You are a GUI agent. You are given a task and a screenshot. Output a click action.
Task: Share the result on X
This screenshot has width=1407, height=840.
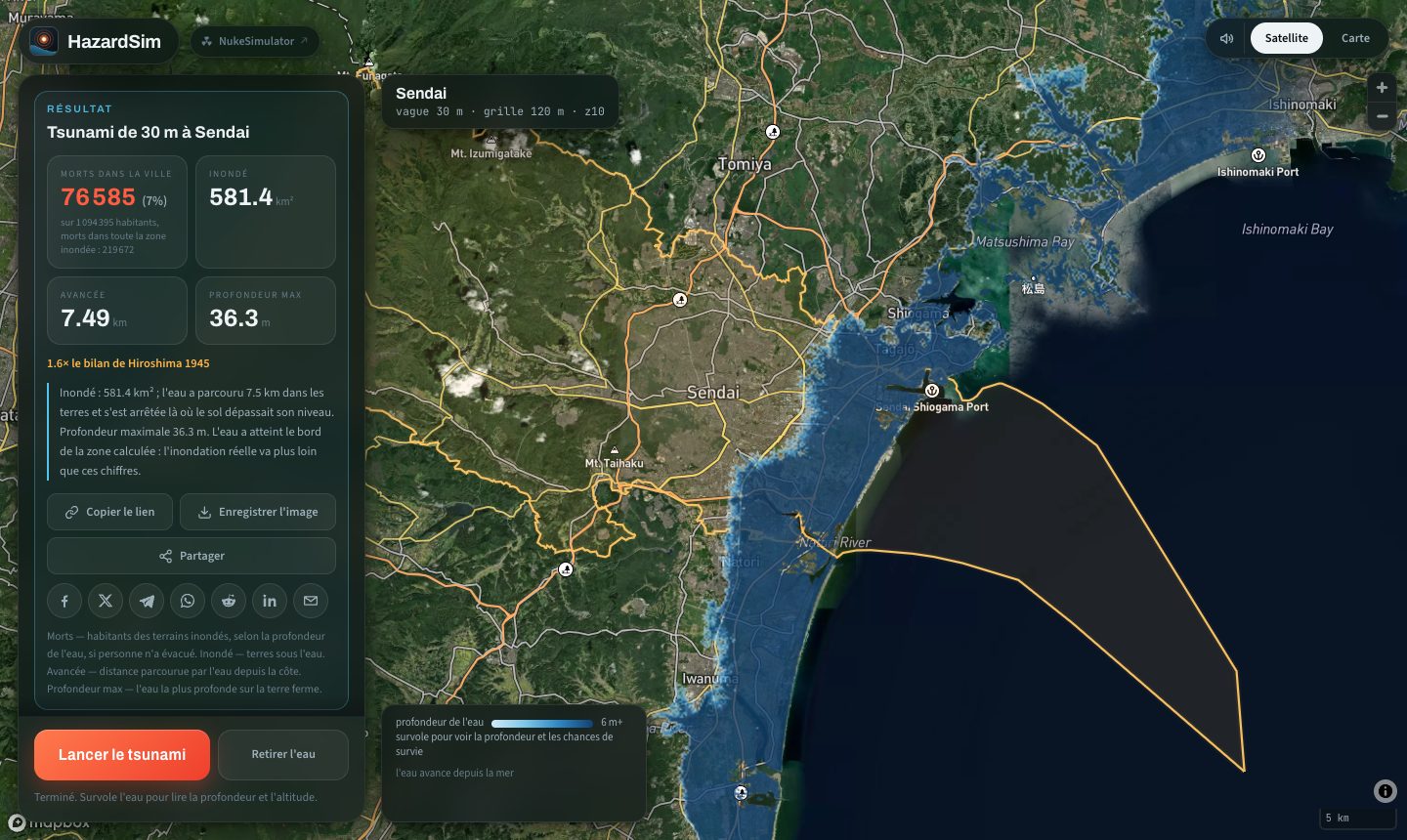(106, 601)
